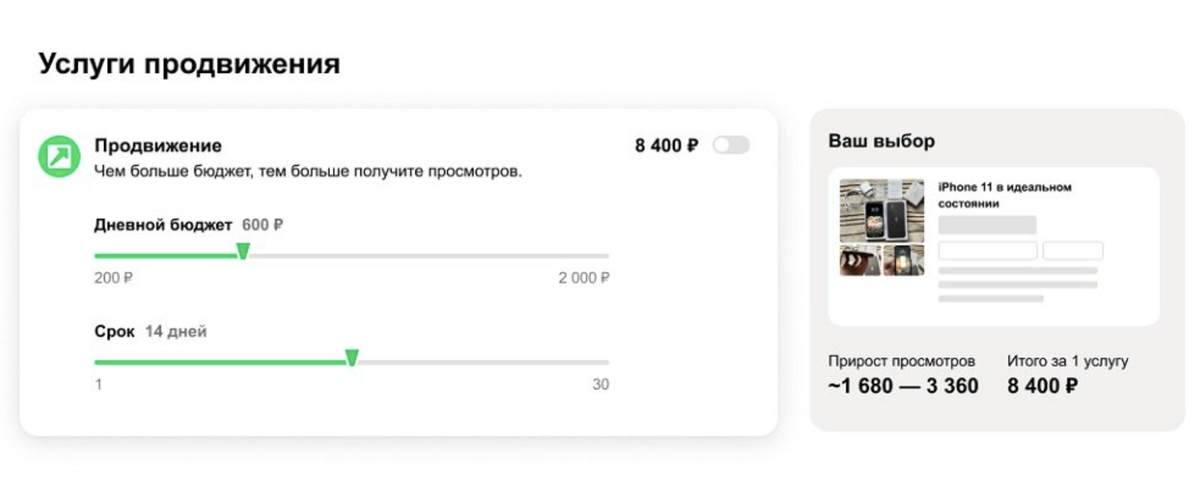Click the Дневной бюджет slider handle
The height and width of the screenshot is (486, 1200).
[x=243, y=251]
